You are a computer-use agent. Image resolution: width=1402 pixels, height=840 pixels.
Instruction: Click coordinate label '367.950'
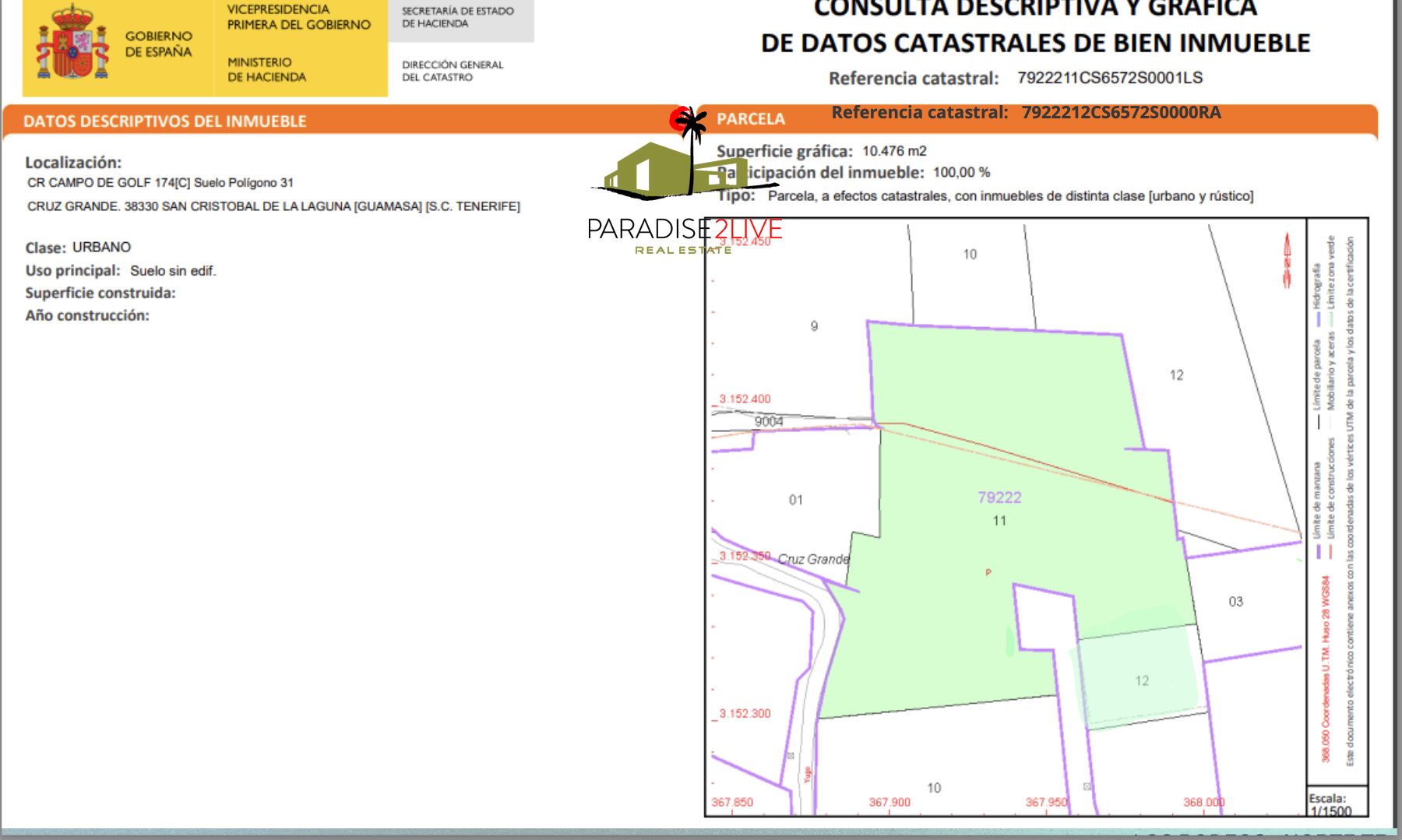click(x=1046, y=802)
